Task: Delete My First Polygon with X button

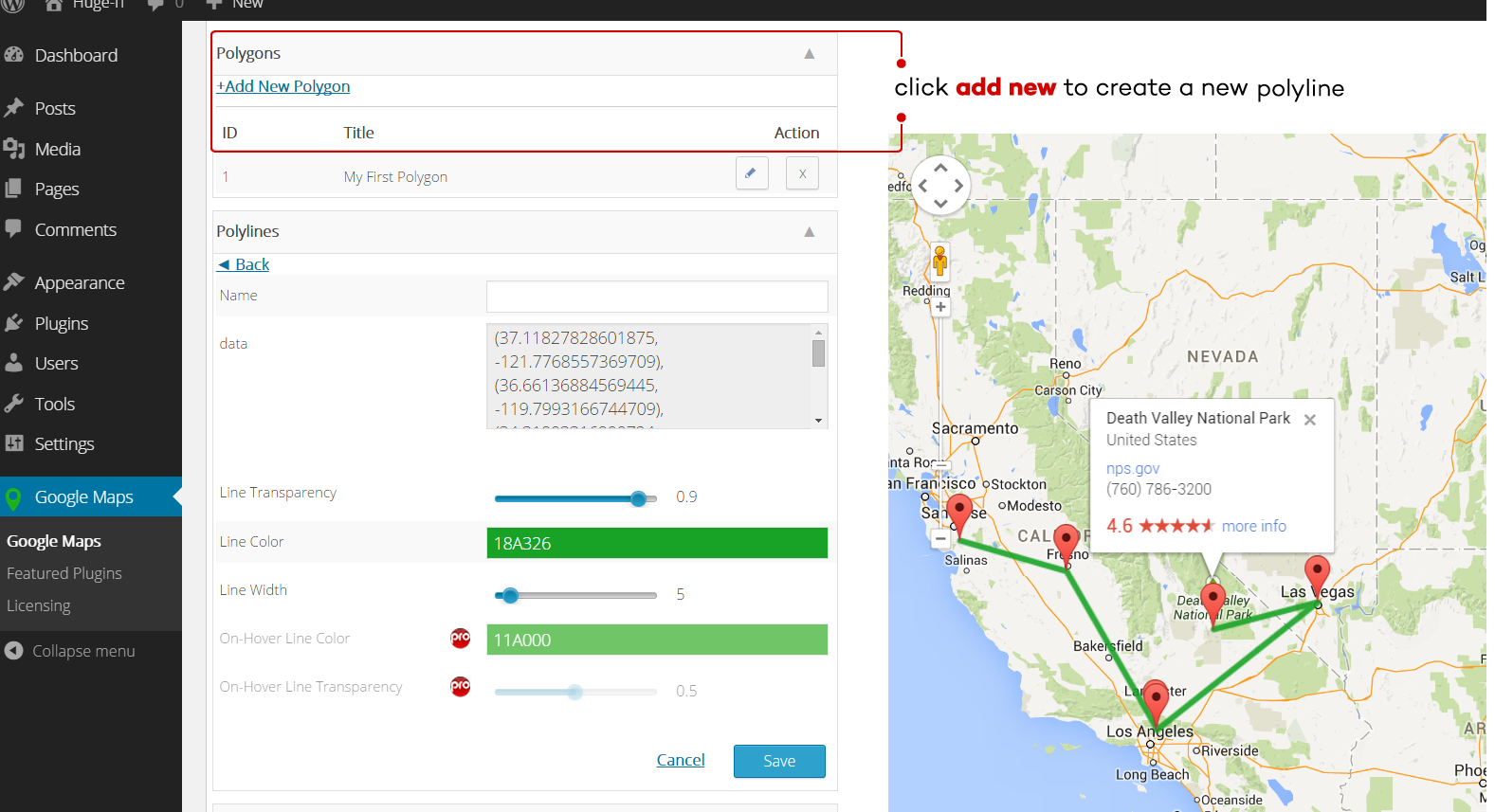Action: coord(802,173)
